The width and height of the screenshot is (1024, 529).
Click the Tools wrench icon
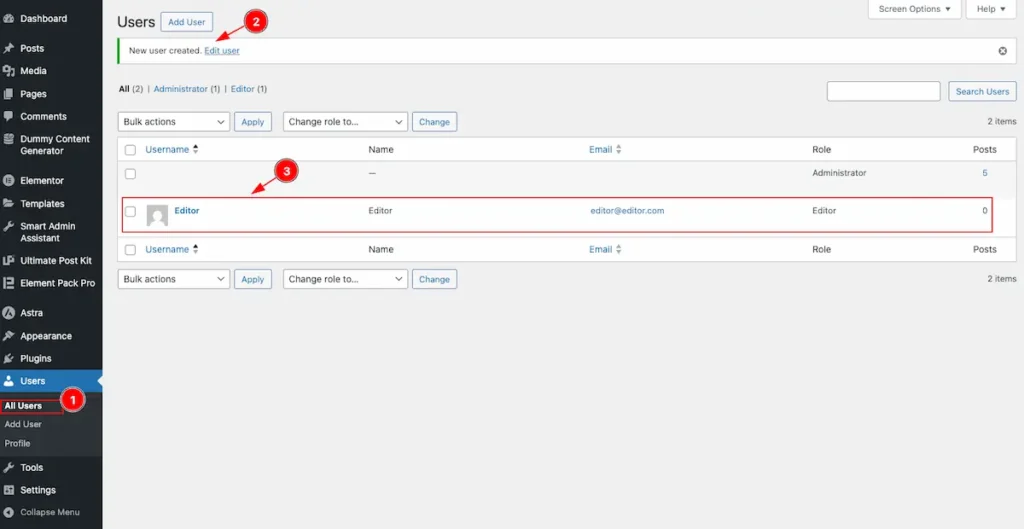pyautogui.click(x=8, y=468)
